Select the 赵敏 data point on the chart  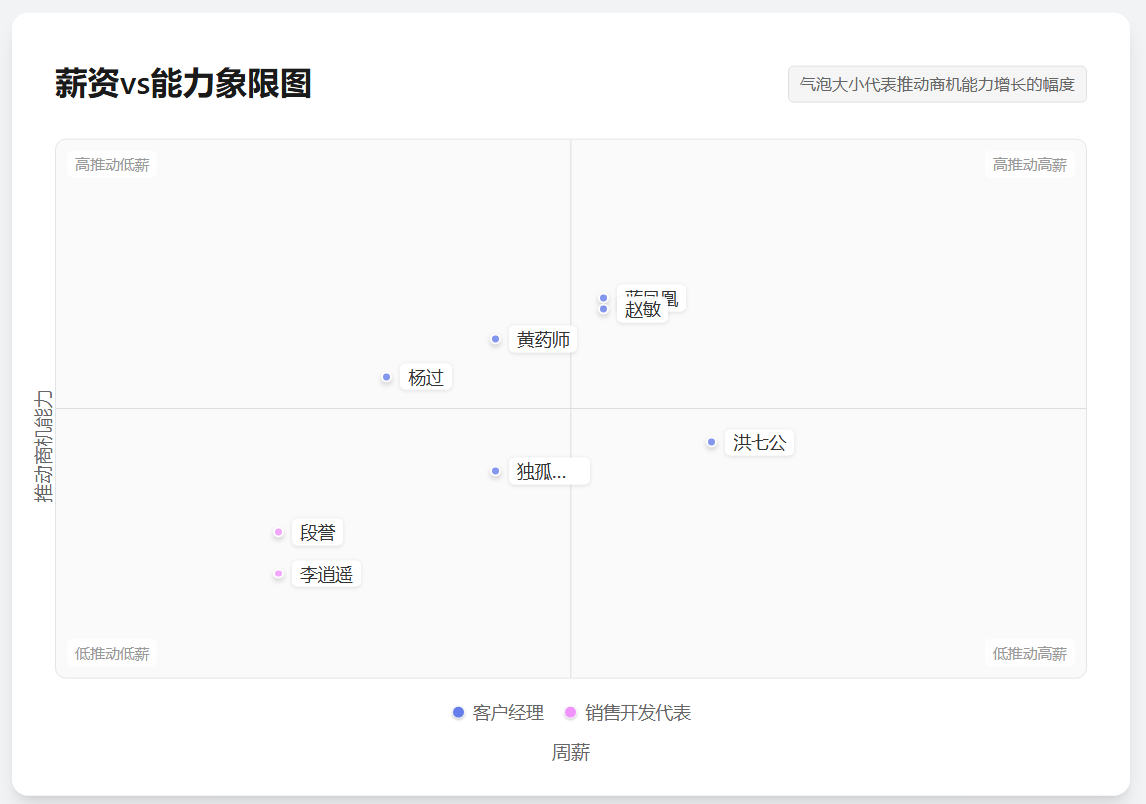tap(603, 309)
